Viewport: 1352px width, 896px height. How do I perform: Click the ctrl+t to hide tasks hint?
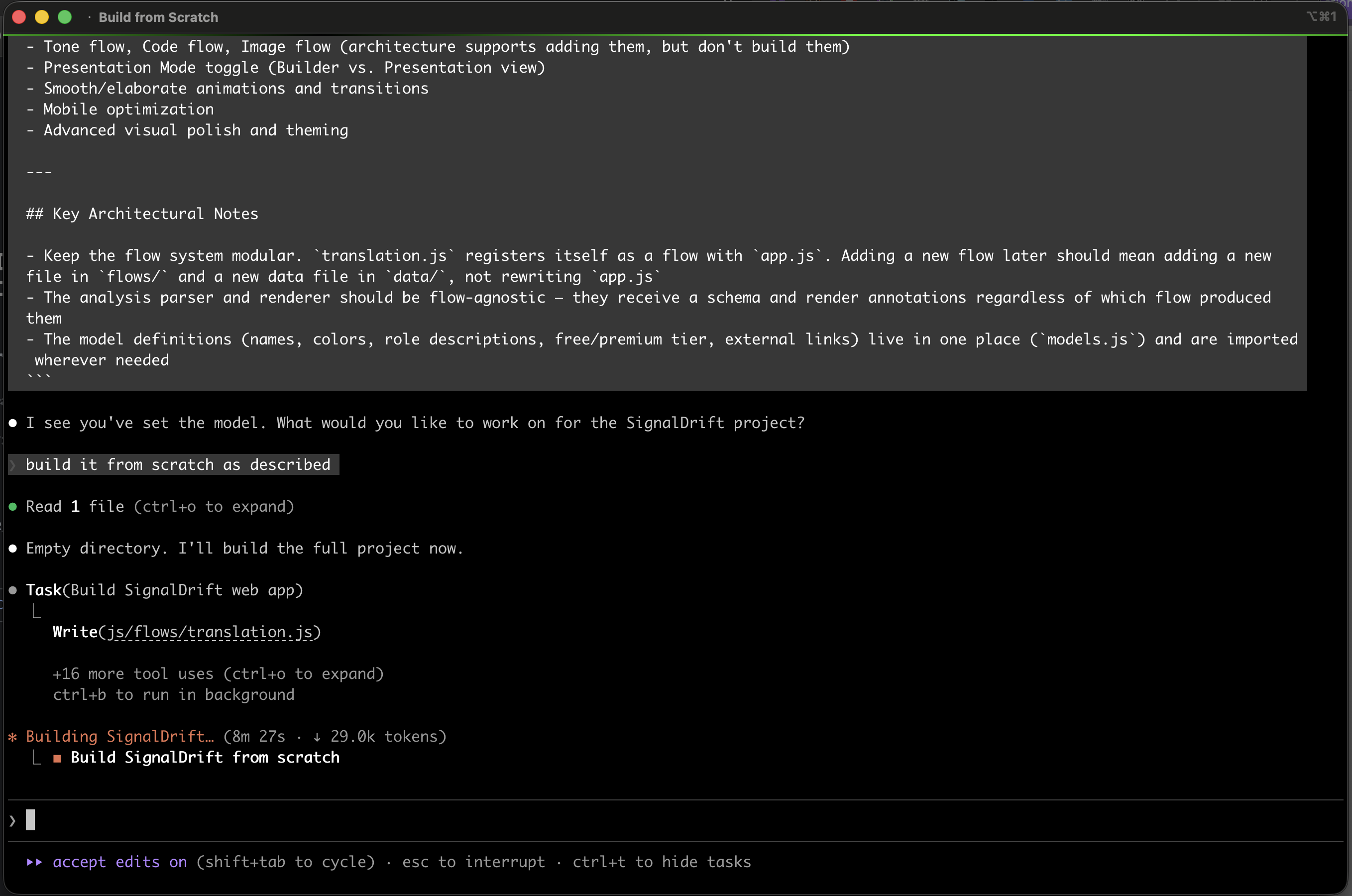click(x=662, y=862)
